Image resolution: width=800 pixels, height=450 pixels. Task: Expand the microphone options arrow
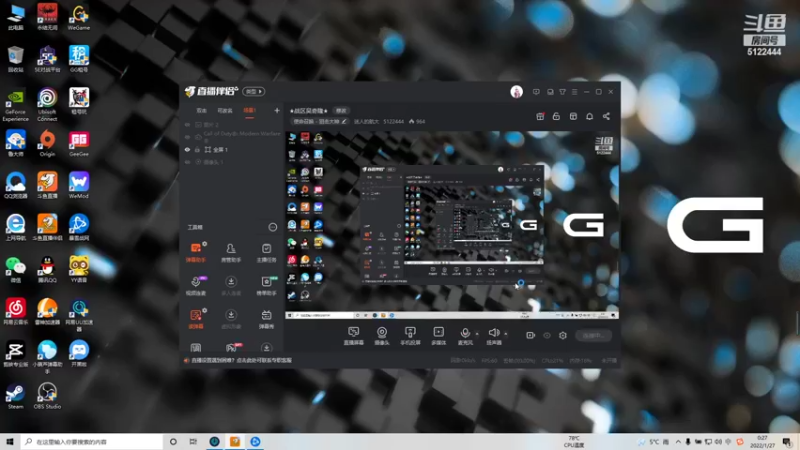477,334
